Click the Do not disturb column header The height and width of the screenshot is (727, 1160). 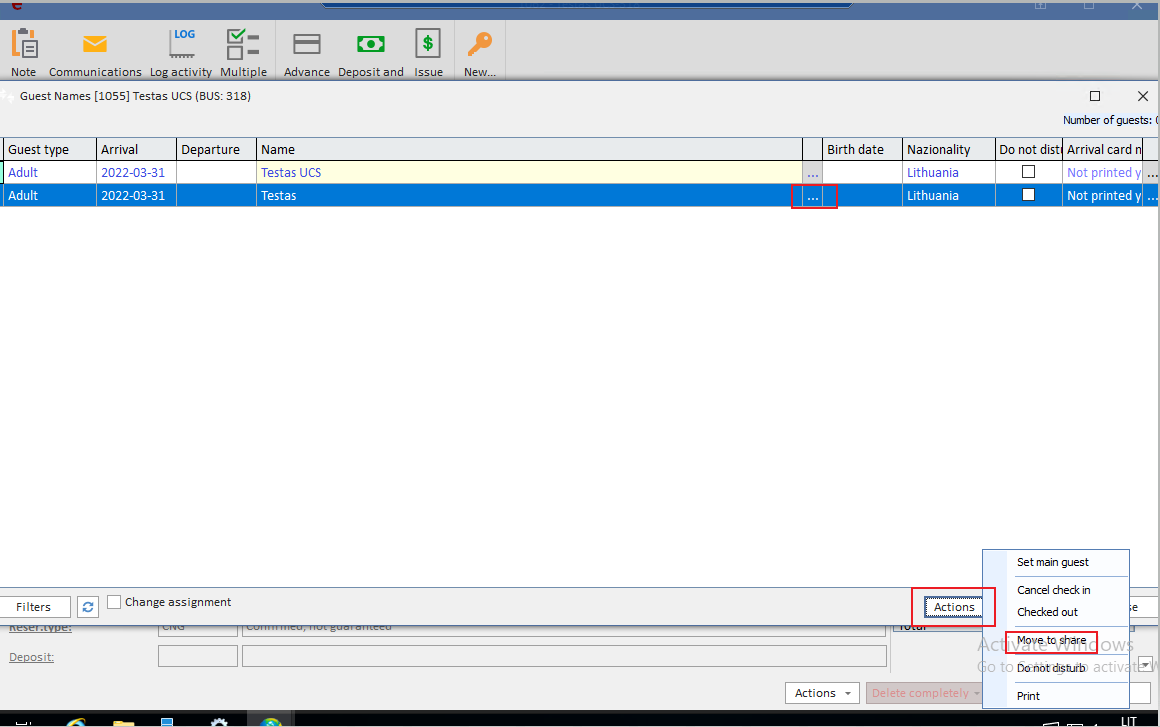click(1028, 149)
